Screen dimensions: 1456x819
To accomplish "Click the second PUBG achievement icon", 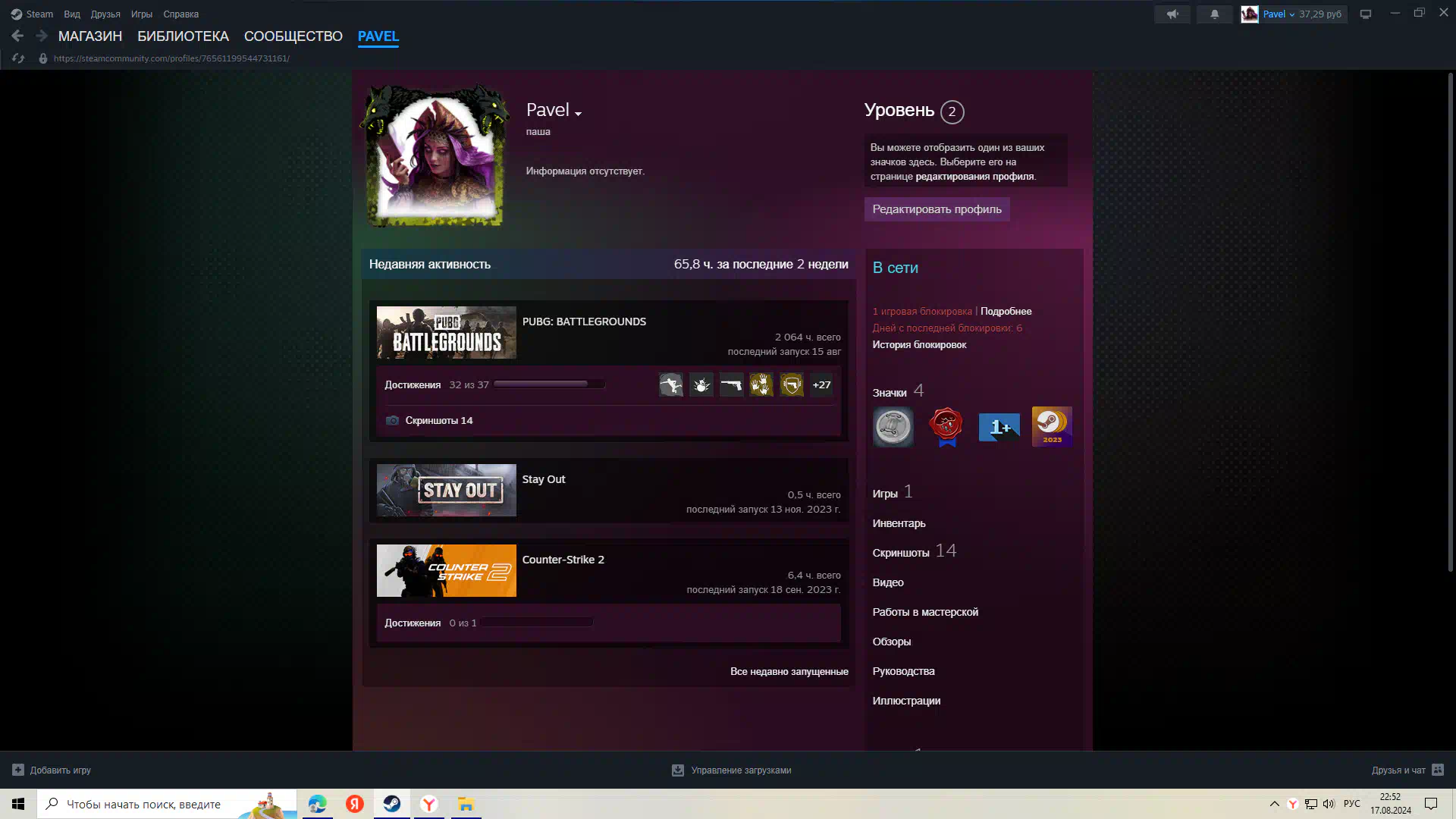I will click(x=701, y=384).
